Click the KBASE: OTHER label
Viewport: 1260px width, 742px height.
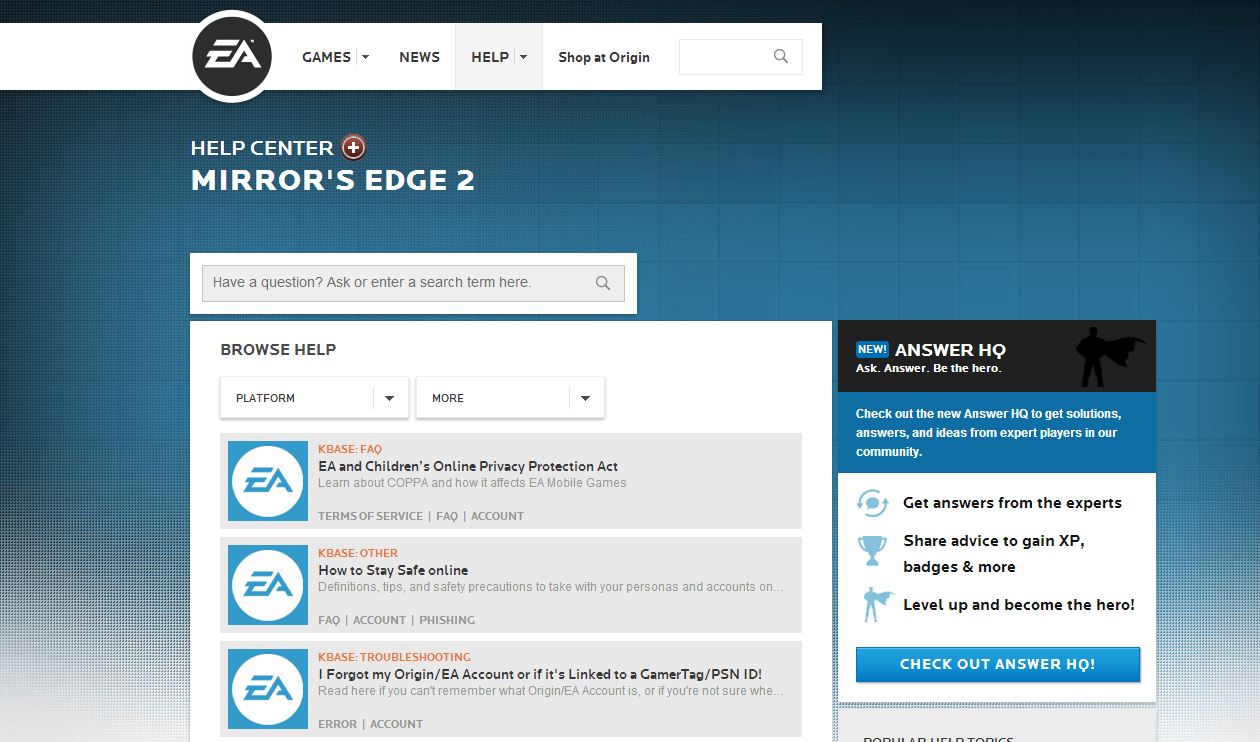pos(358,553)
